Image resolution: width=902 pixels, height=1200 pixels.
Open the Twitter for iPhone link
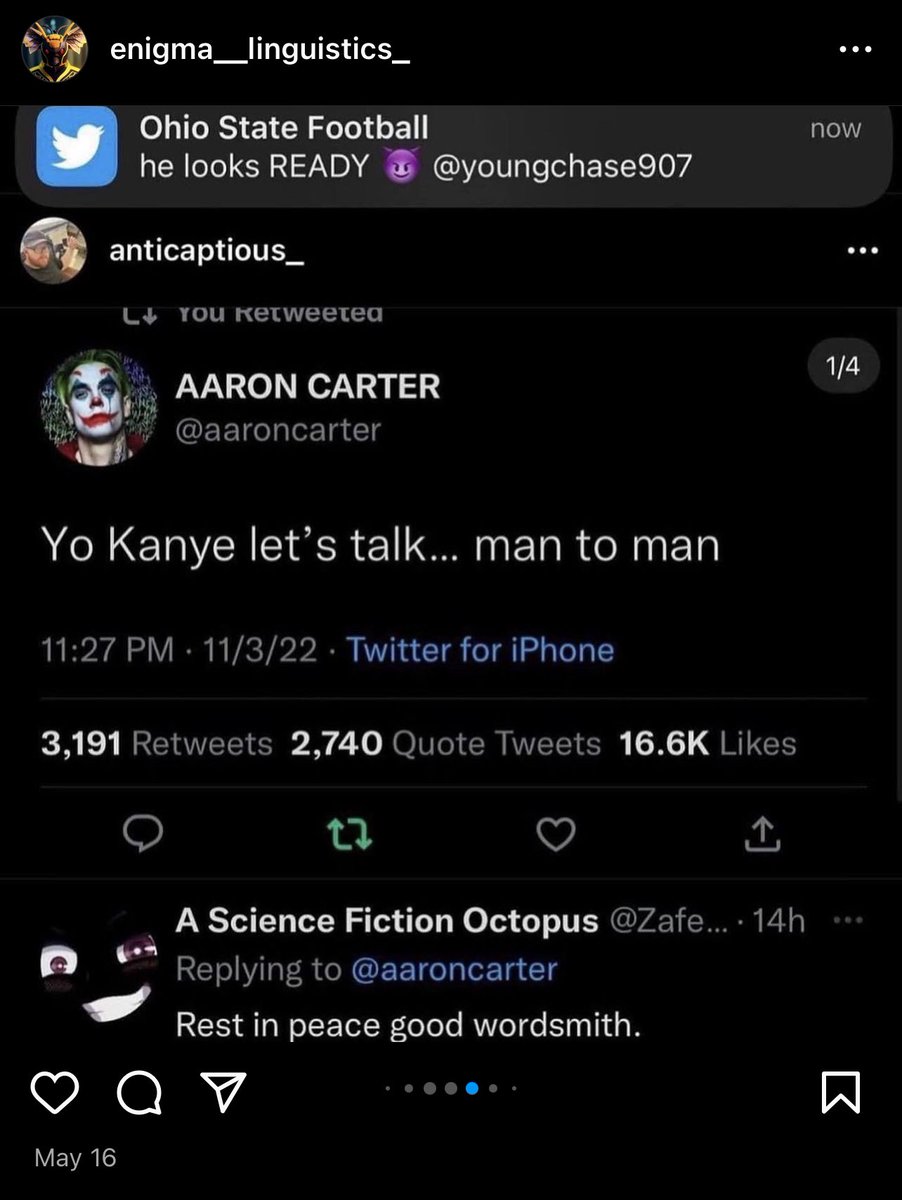(480, 651)
